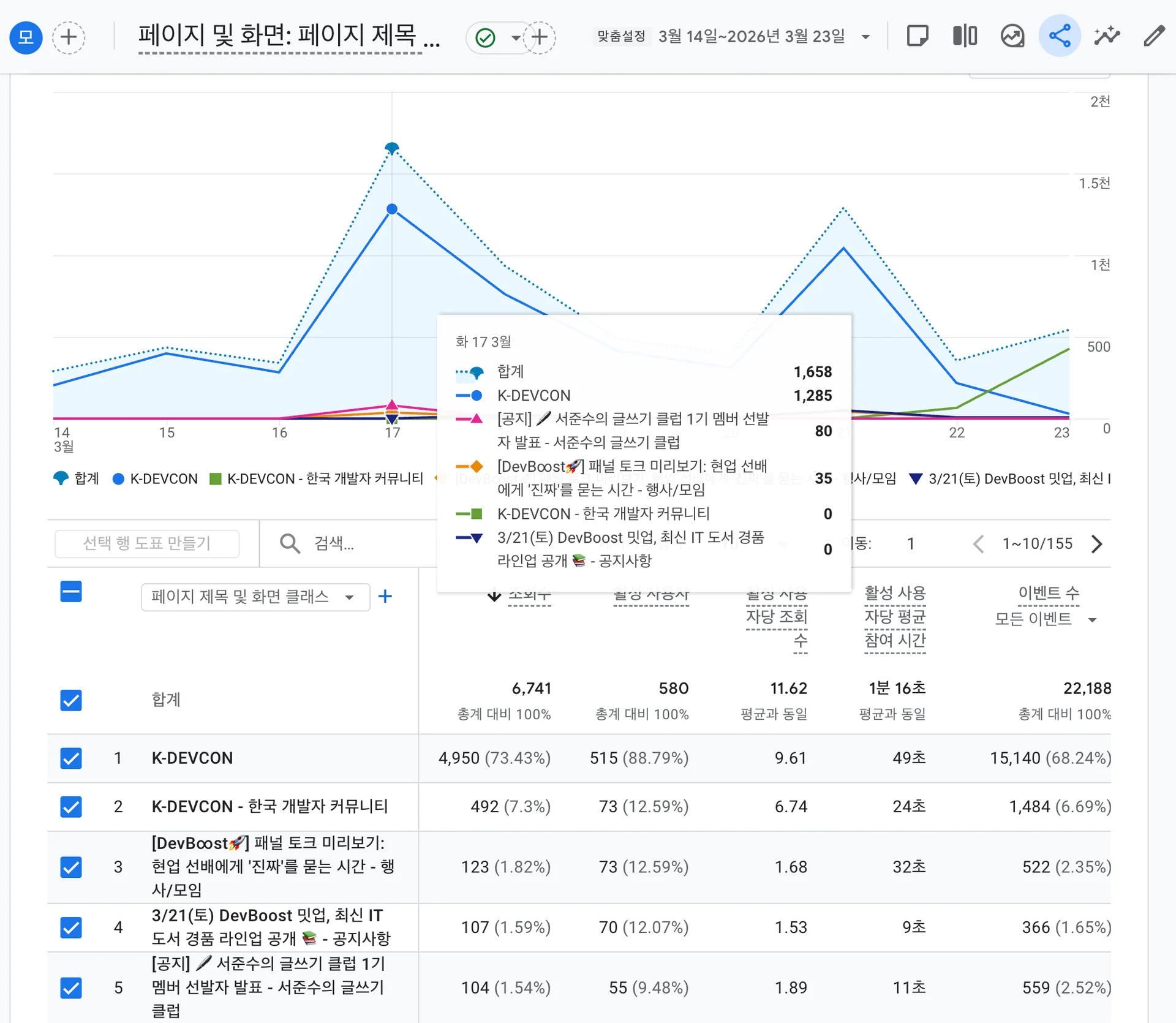1176x1023 pixels.
Task: Uncheck the K-DEVCON row 1 checkbox
Action: (x=71, y=758)
